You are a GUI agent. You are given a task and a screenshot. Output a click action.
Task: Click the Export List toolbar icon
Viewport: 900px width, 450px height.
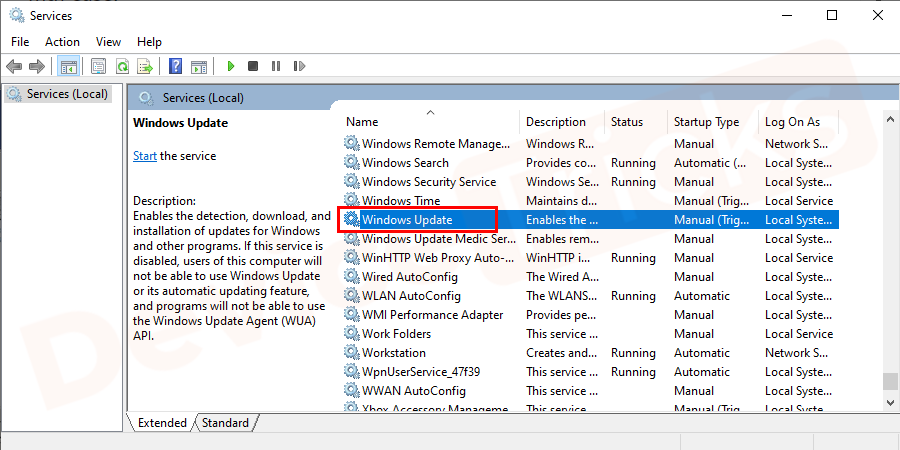[145, 66]
